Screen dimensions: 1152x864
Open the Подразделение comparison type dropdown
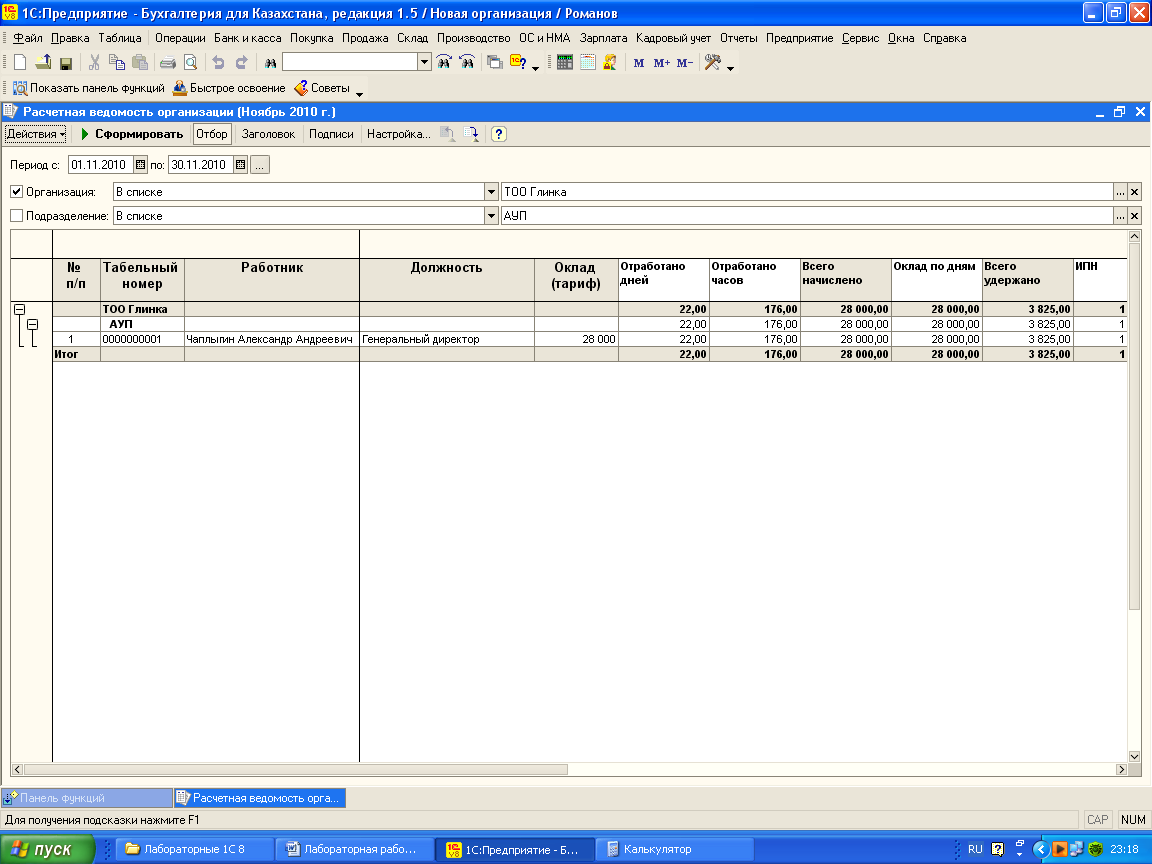coord(492,216)
